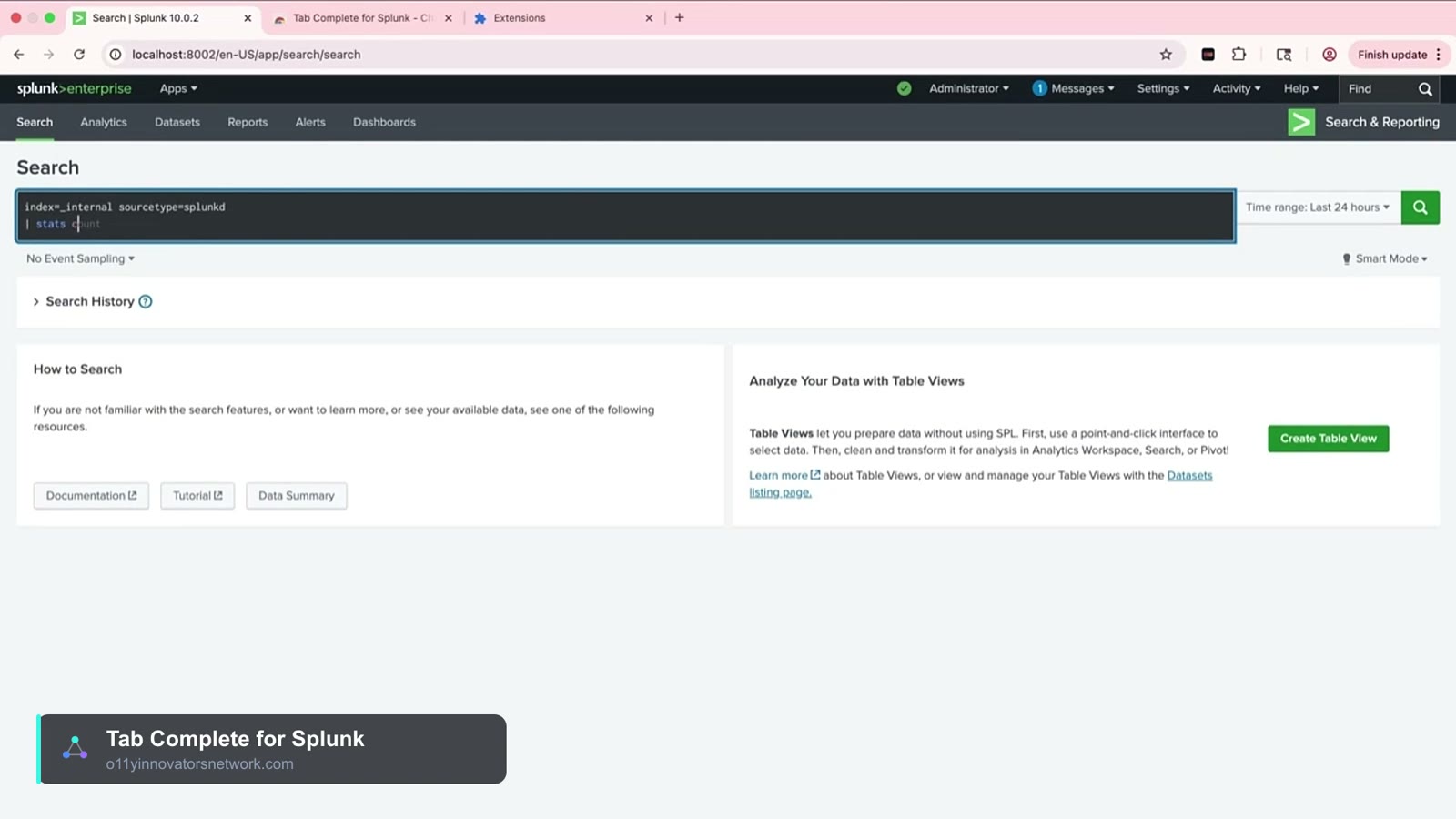Open Administrator user menu
The image size is (1456, 819).
click(969, 88)
